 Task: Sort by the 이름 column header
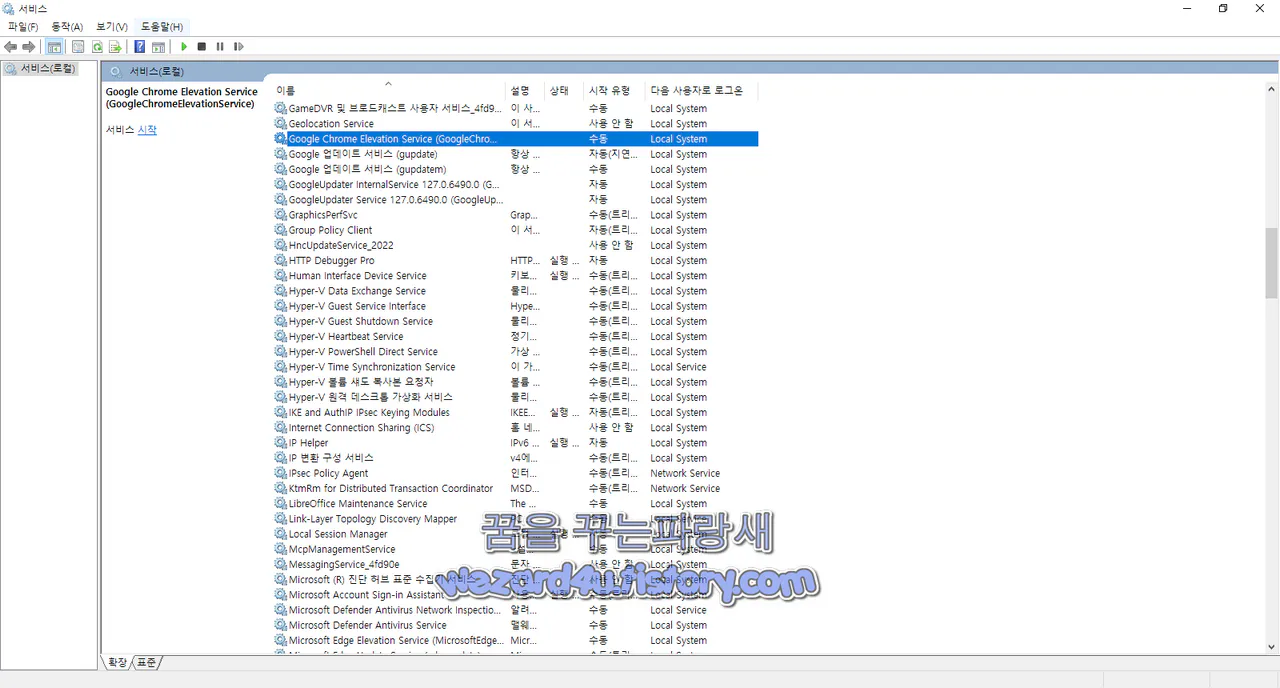point(388,91)
